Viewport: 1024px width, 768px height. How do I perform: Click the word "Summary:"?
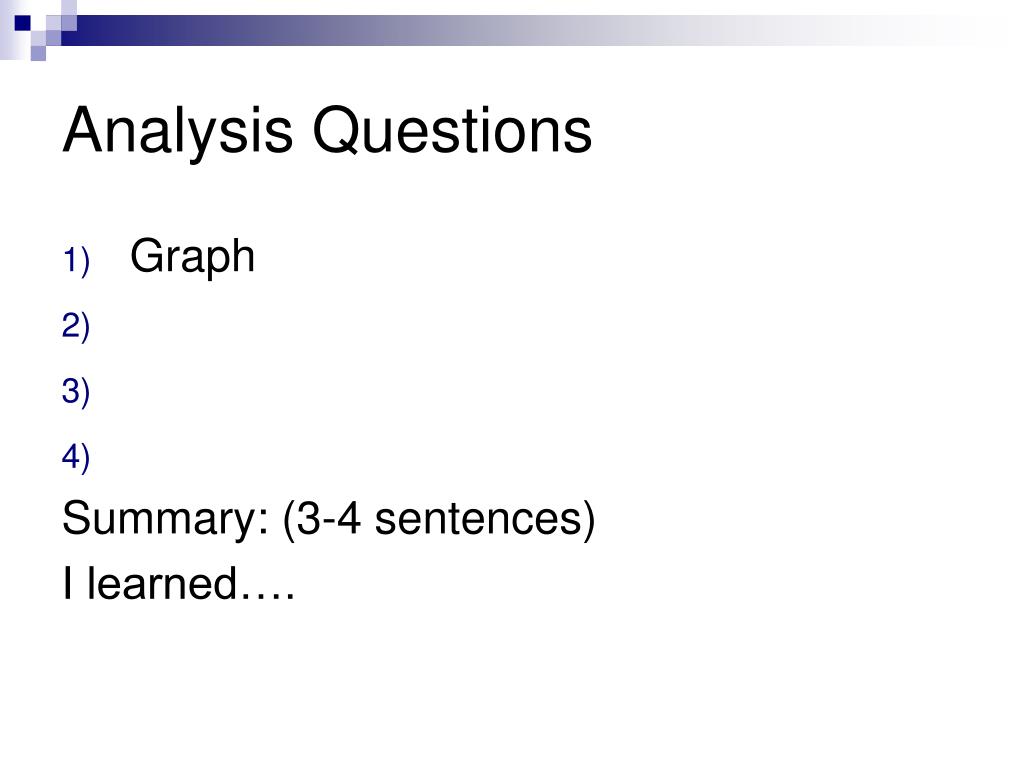165,520
